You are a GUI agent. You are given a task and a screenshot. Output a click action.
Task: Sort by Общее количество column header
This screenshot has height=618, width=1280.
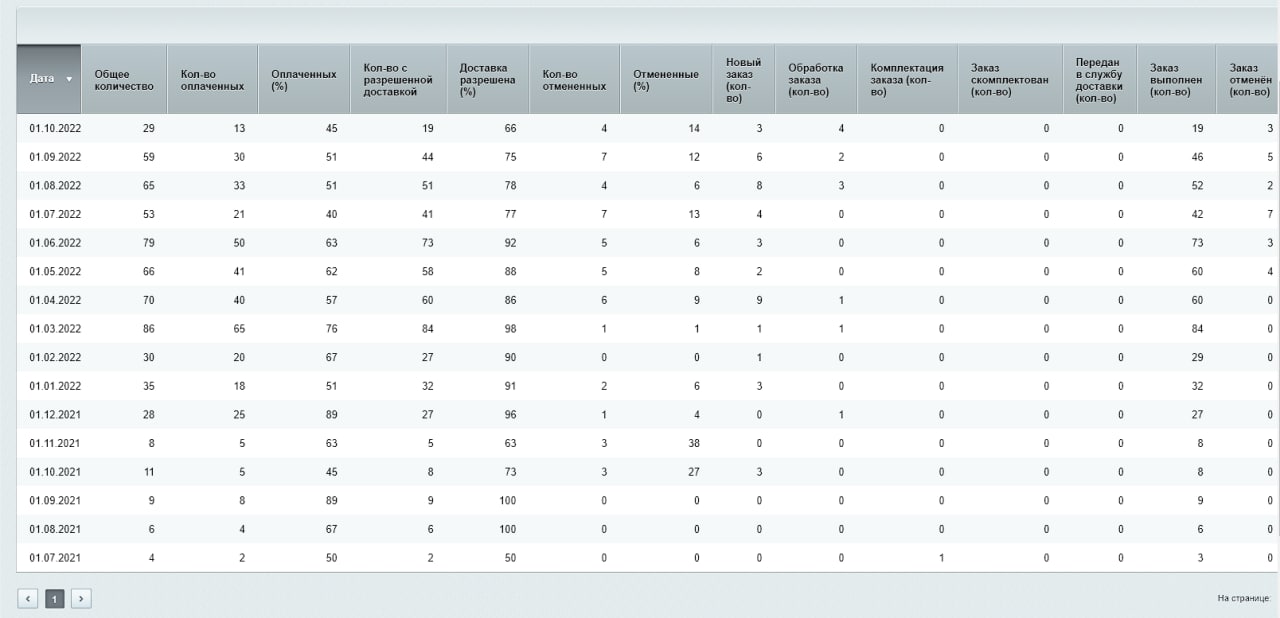point(123,80)
